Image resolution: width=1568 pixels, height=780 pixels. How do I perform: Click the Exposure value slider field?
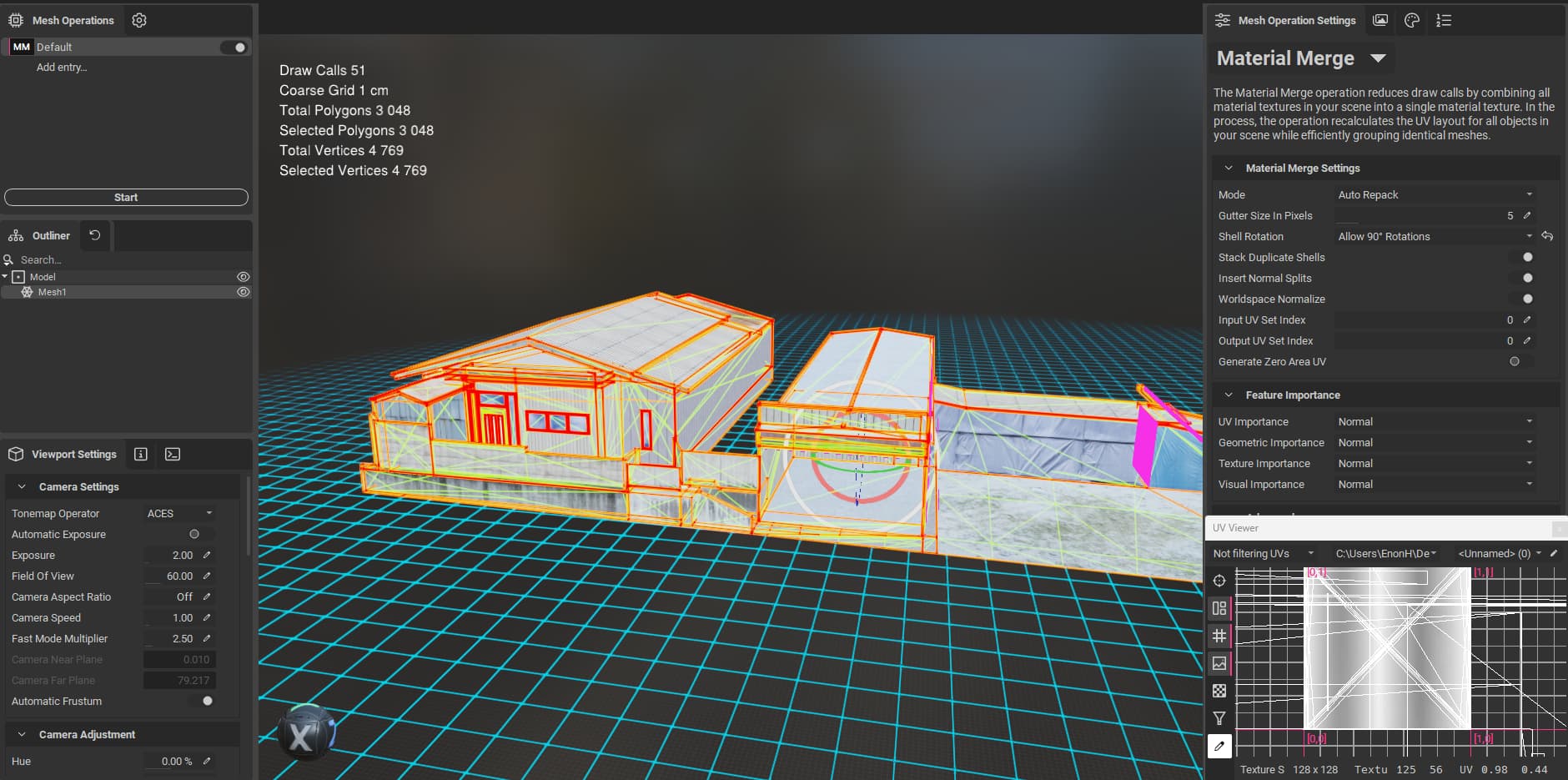[x=172, y=555]
